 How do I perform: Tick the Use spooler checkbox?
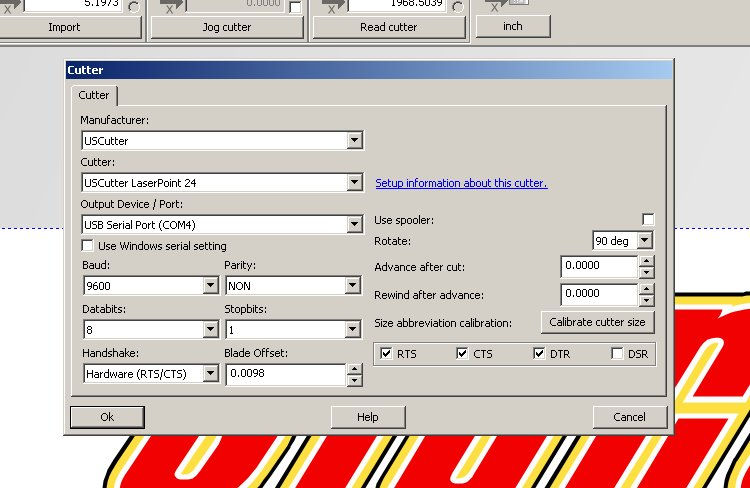pyautogui.click(x=648, y=220)
